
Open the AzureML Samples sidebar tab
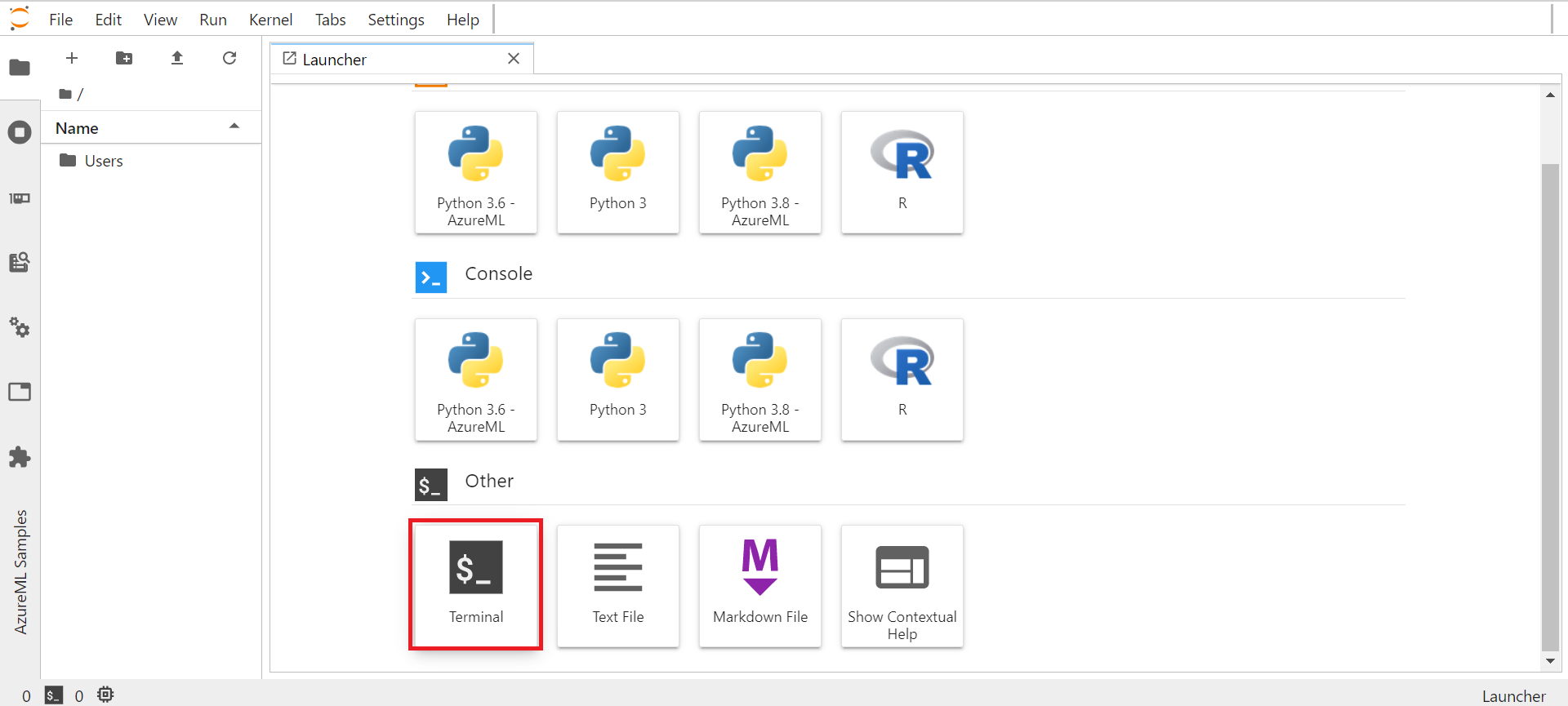20,571
